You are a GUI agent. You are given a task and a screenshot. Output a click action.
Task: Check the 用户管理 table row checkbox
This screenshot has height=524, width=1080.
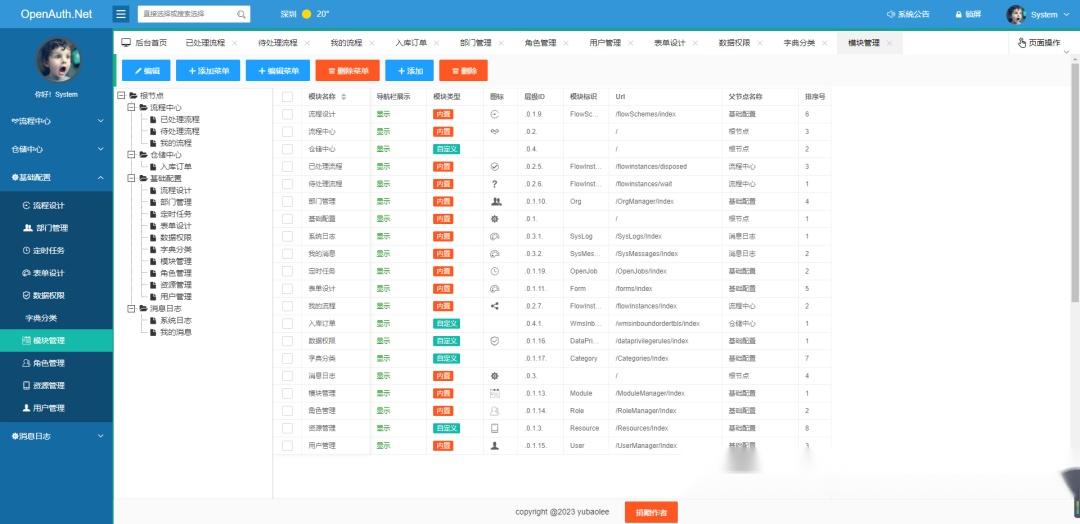[287, 446]
